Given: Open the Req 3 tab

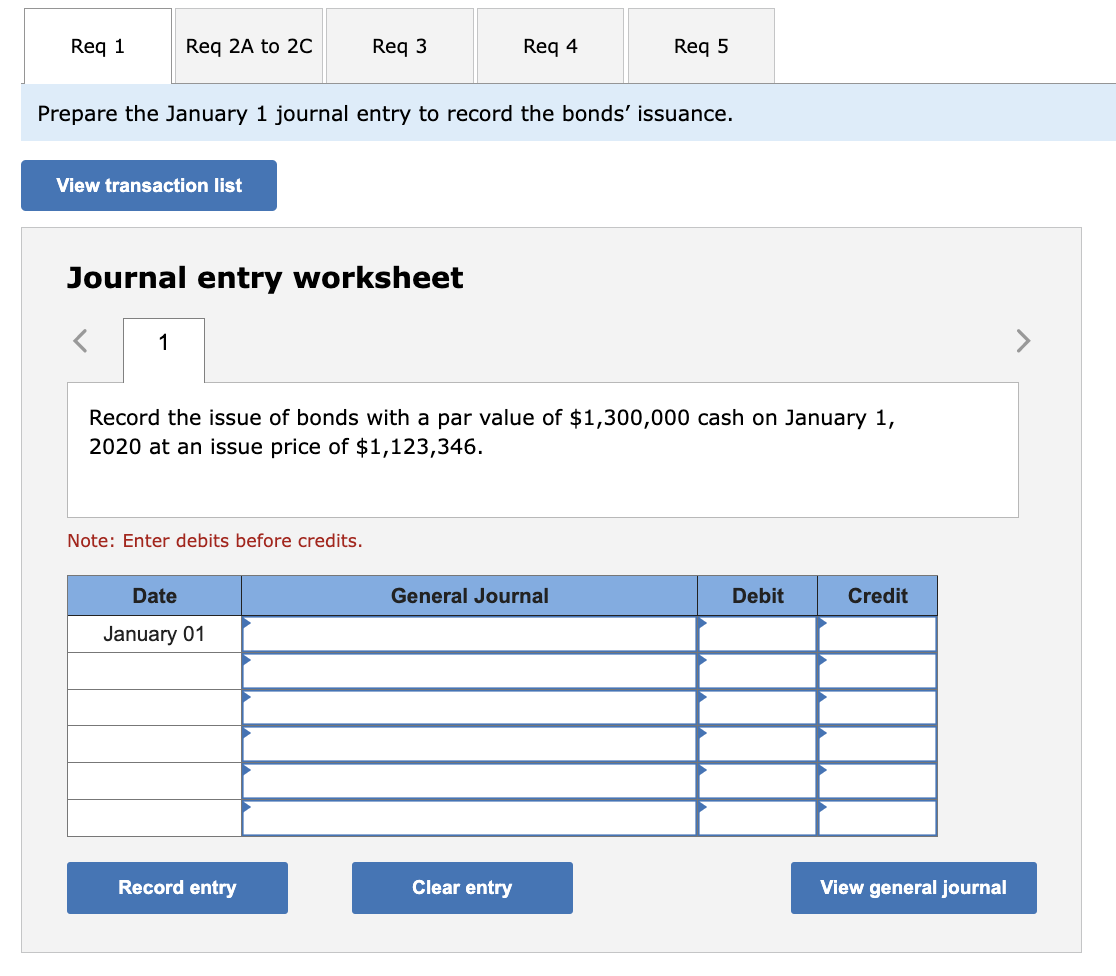Looking at the screenshot, I should pyautogui.click(x=400, y=46).
